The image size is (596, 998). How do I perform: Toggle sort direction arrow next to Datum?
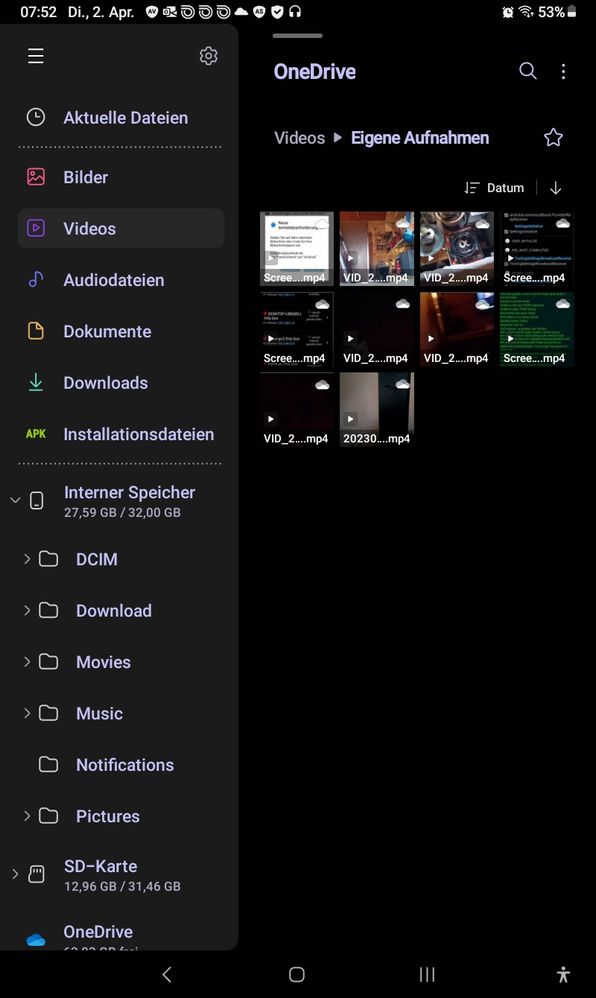555,188
